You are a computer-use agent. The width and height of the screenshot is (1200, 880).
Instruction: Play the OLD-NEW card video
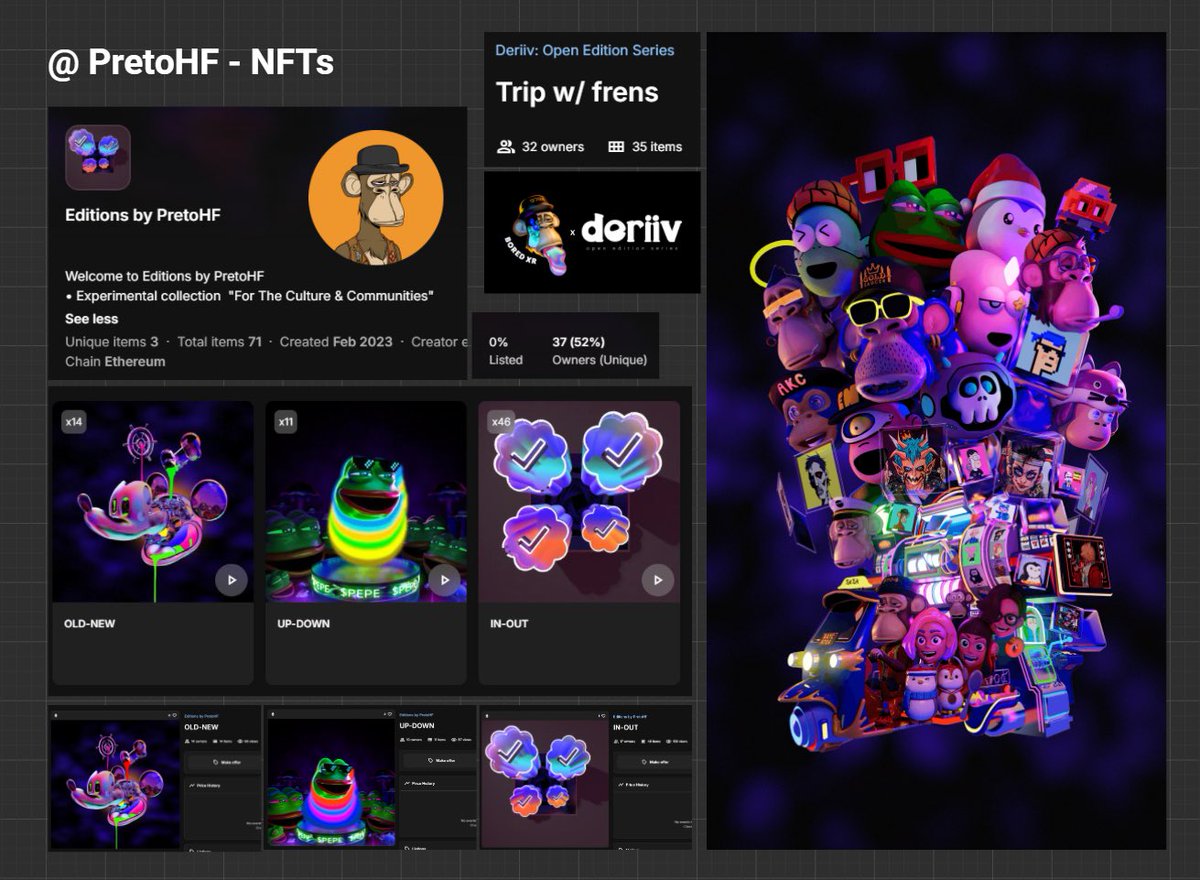pyautogui.click(x=231, y=579)
